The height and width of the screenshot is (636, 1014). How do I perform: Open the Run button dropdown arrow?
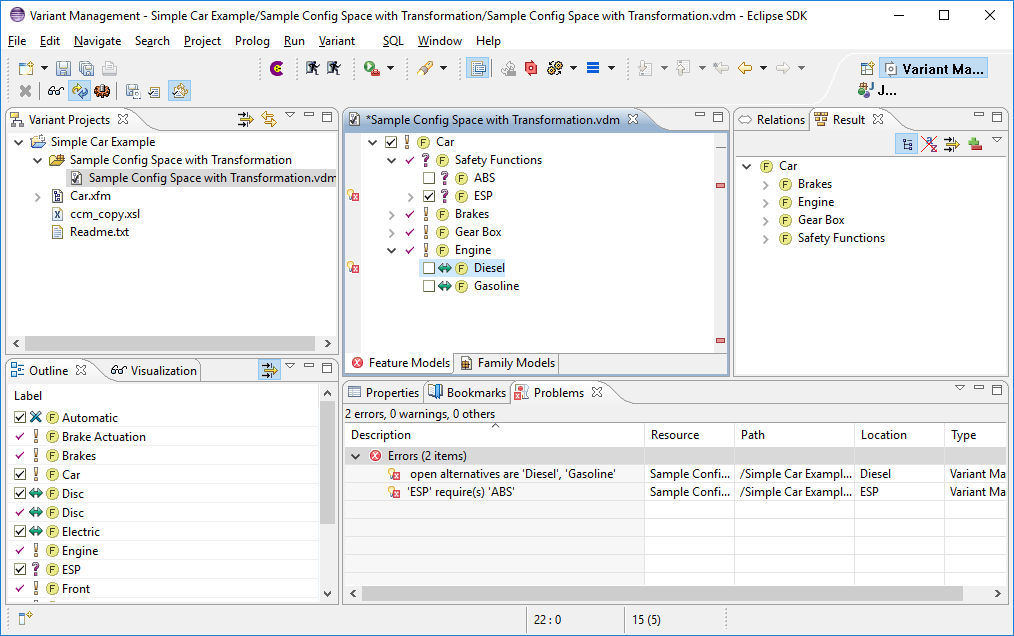point(390,68)
